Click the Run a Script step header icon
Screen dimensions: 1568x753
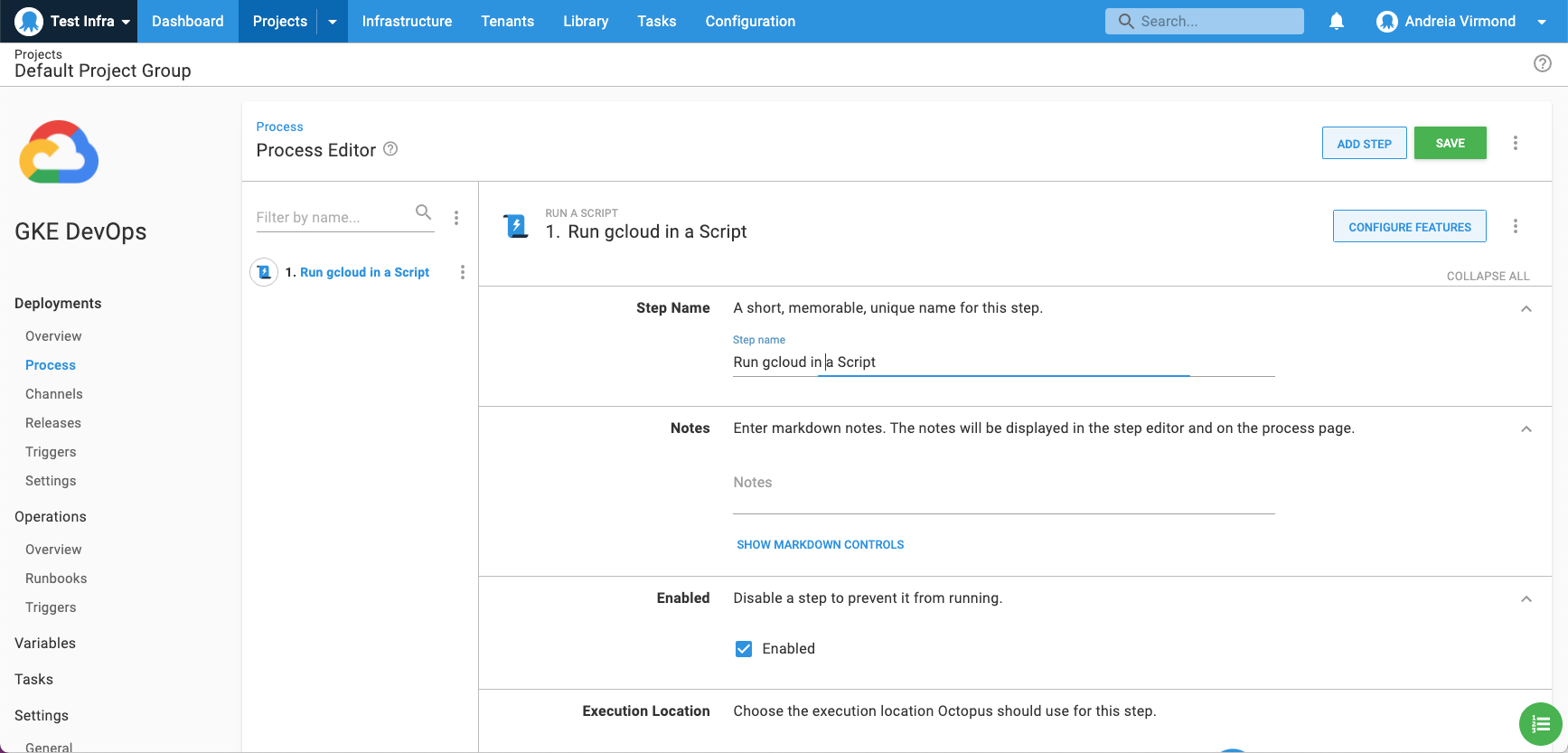516,226
